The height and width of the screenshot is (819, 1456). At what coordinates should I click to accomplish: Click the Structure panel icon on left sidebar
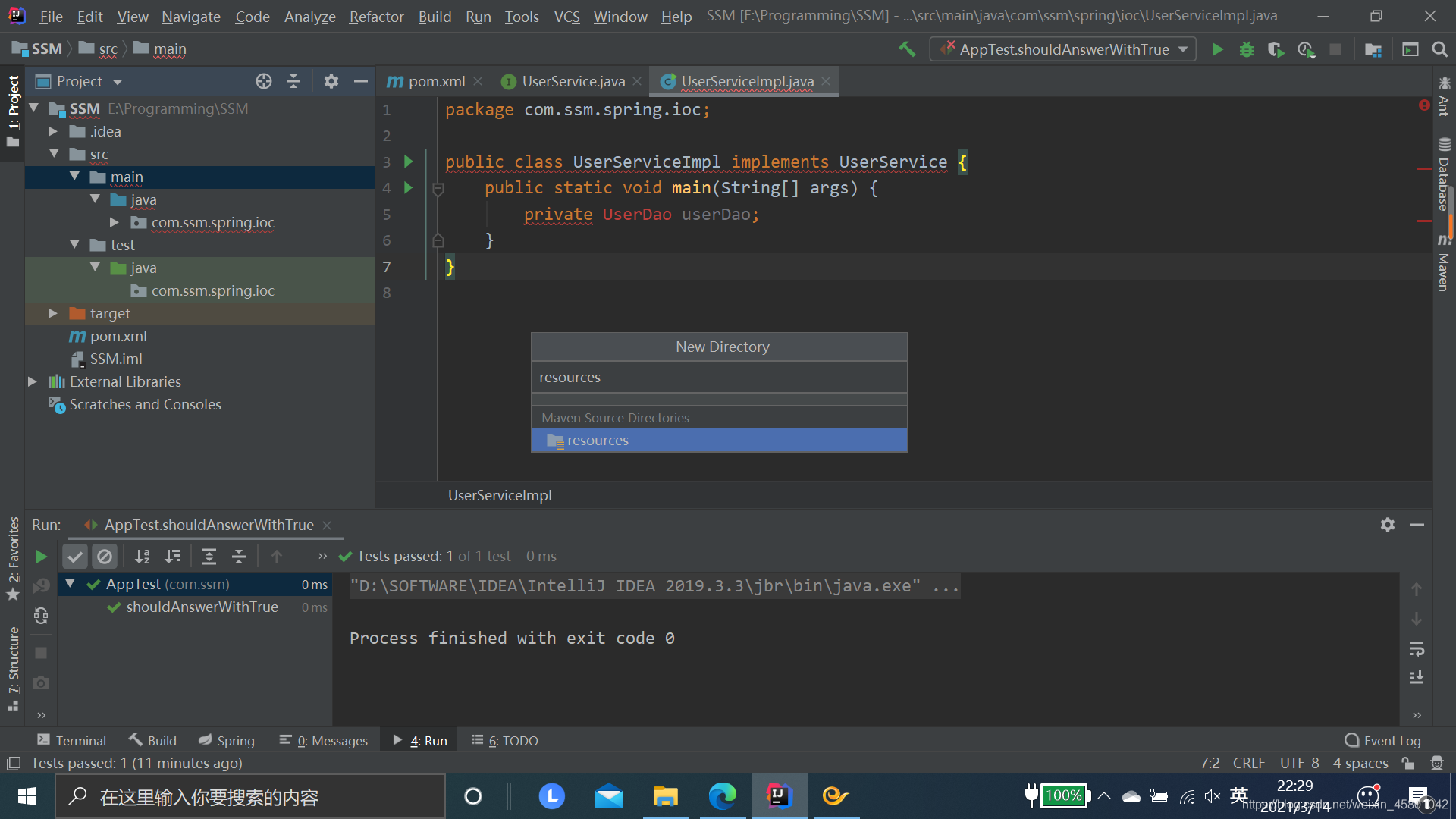14,672
